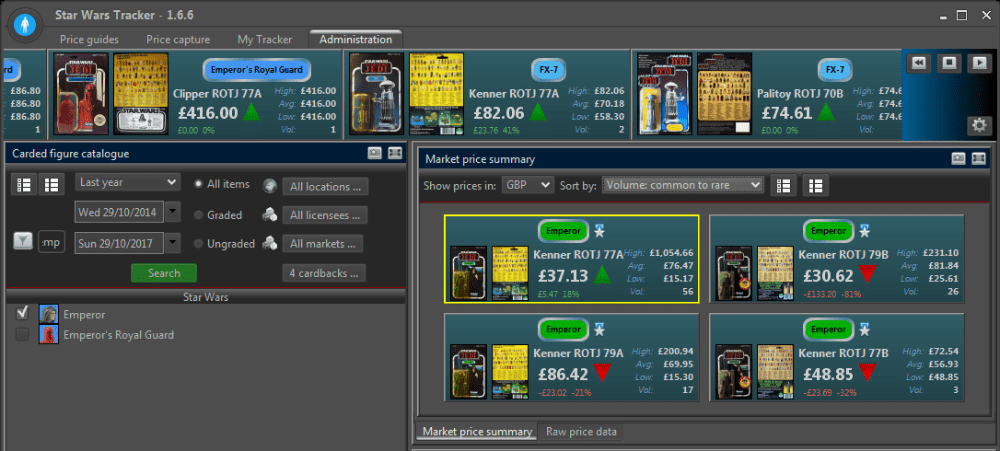Click the blue figure app logo
The image size is (1000, 451).
click(25, 24)
